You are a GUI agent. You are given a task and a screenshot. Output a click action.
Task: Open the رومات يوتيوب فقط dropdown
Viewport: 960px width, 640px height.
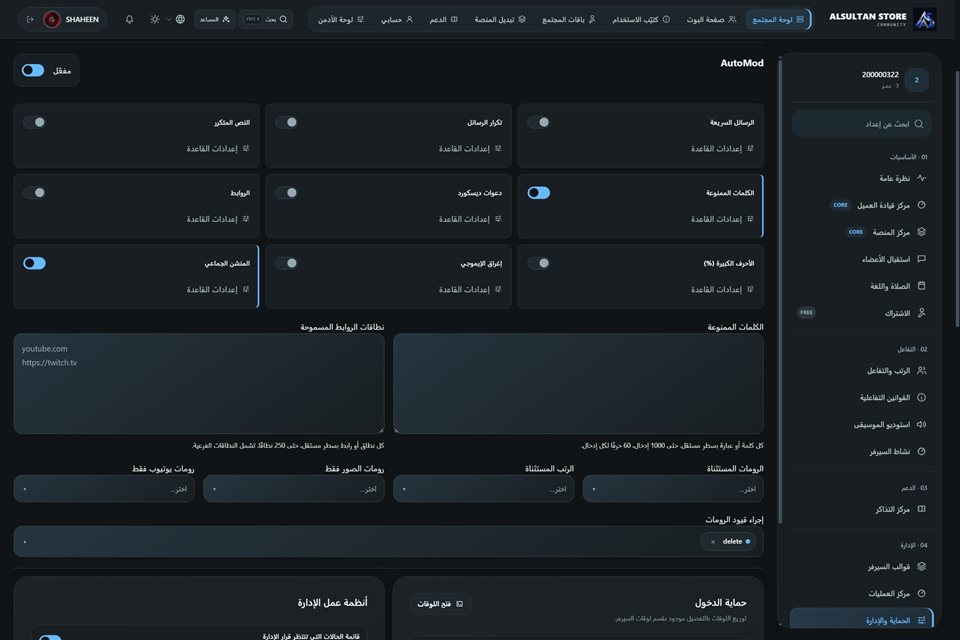point(104,489)
